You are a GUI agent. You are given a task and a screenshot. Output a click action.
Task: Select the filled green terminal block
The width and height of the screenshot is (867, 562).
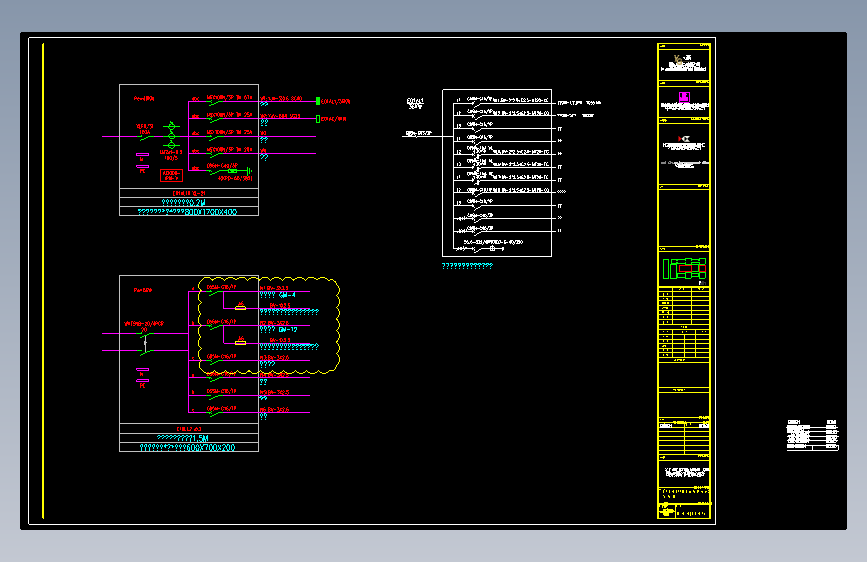[x=318, y=101]
